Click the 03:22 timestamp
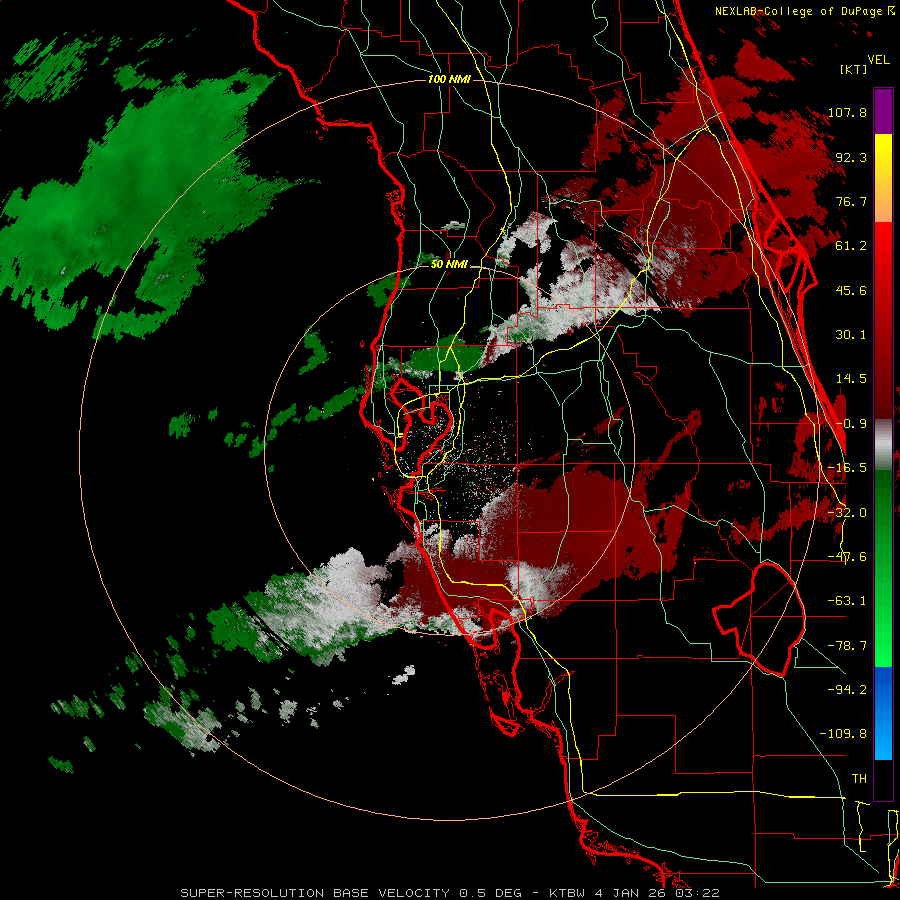900x900 pixels. (x=697, y=893)
